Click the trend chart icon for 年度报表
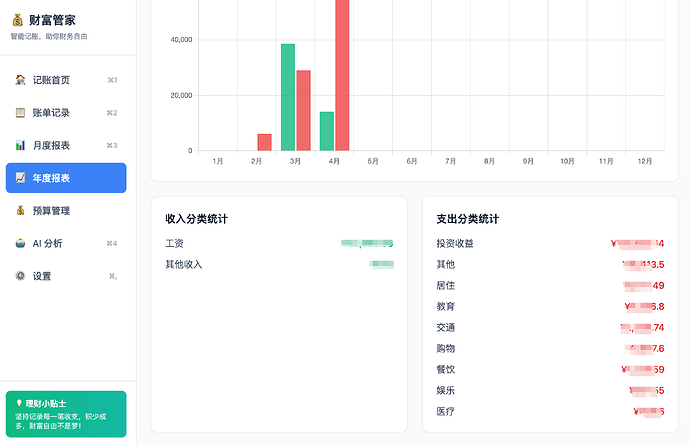The image size is (689, 445). 20,178
